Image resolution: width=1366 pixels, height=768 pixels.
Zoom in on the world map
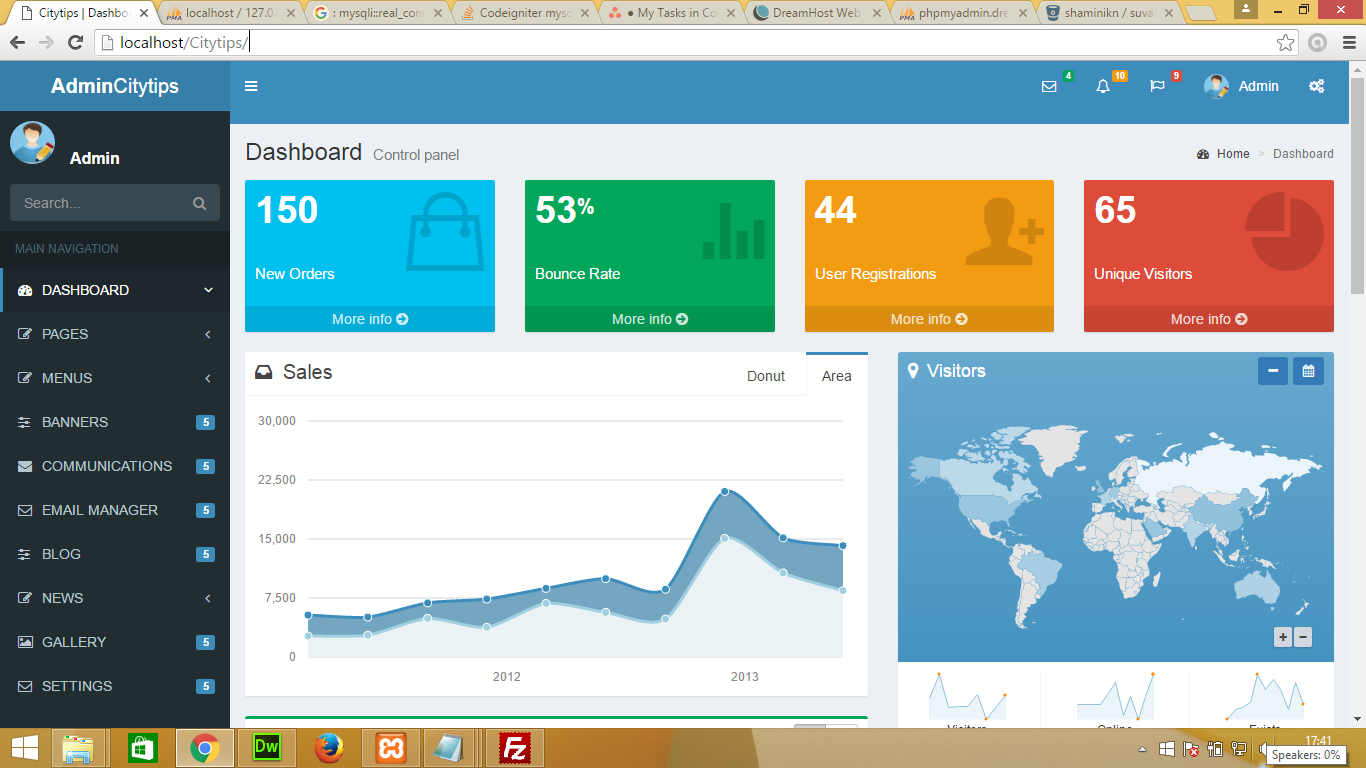(1282, 637)
